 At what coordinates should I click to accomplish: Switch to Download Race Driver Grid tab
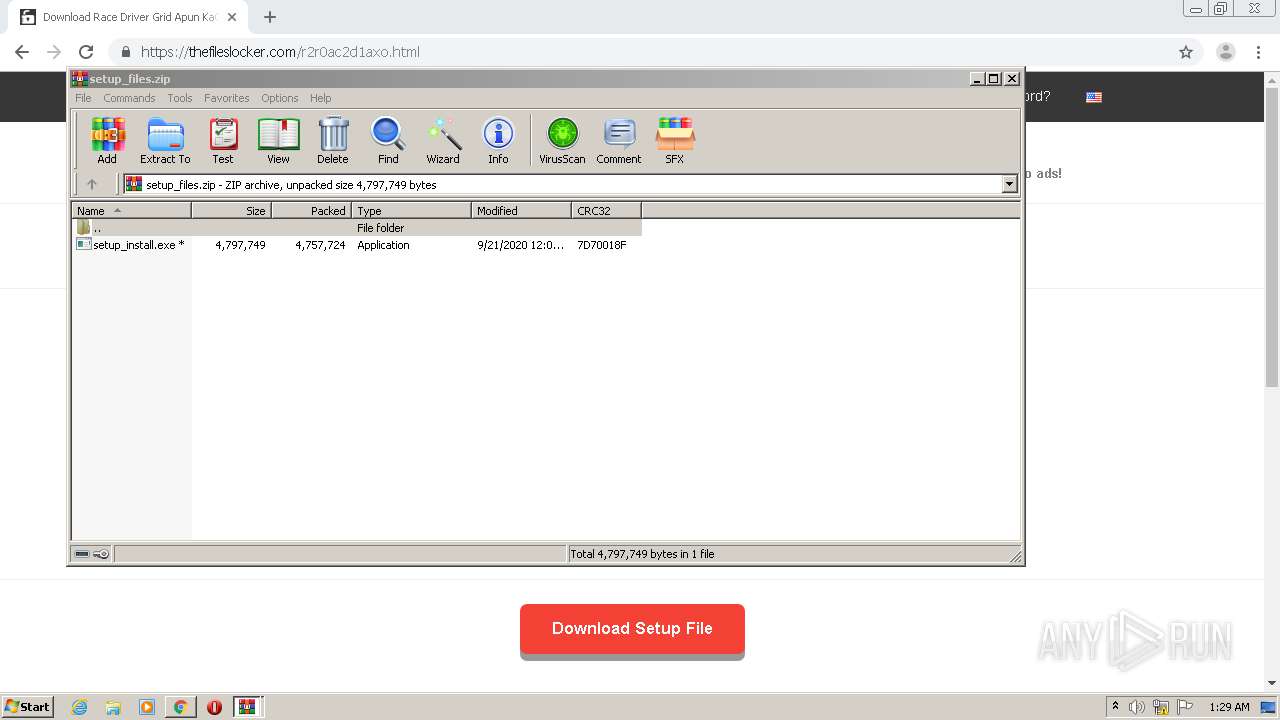coord(129,17)
